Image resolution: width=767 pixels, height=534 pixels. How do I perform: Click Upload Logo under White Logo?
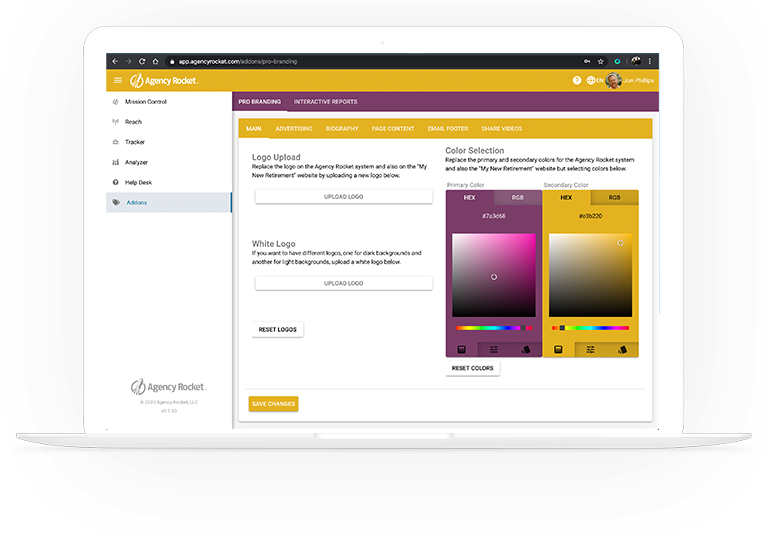coord(343,283)
